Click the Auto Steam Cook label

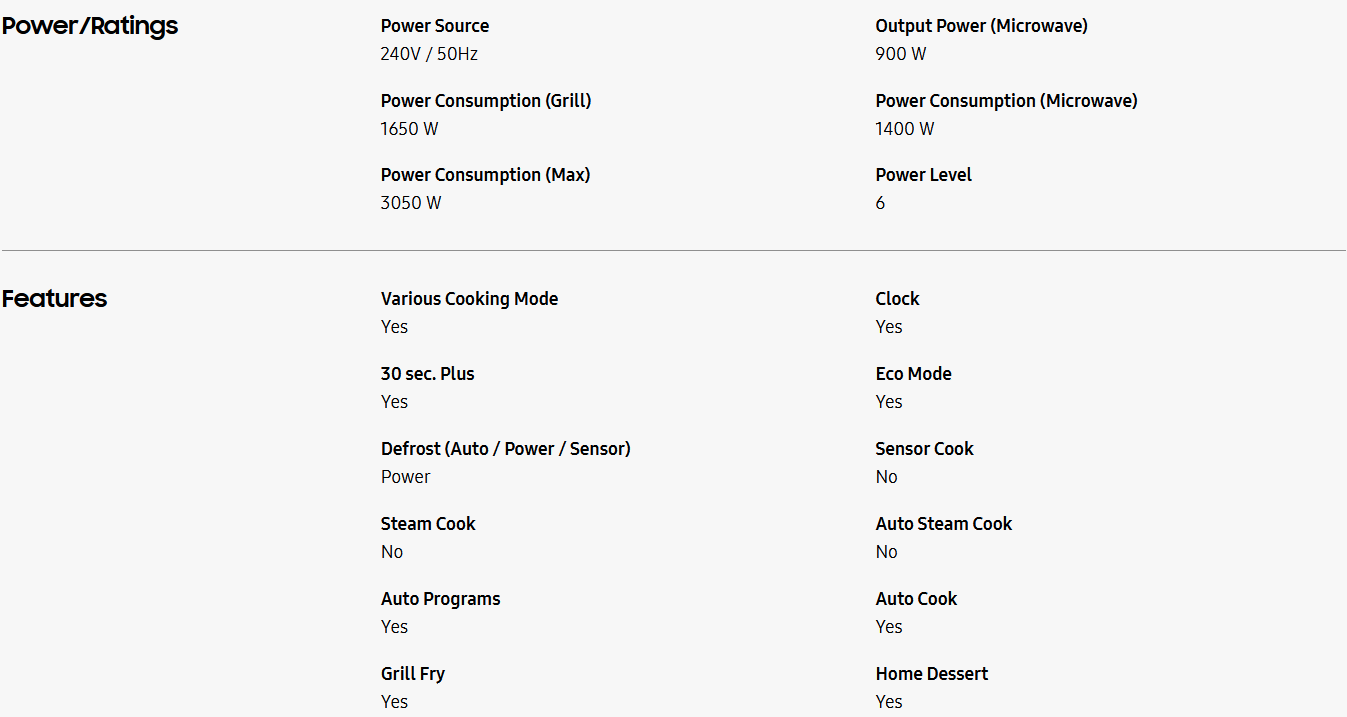pyautogui.click(x=943, y=524)
